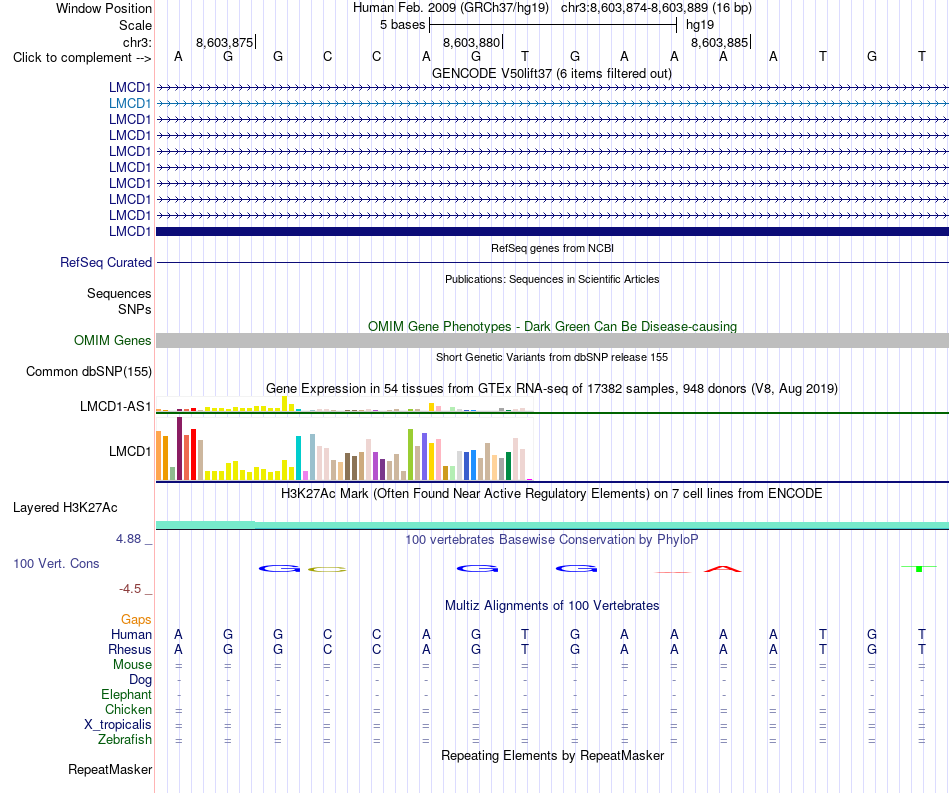
Task: Click the Window Position label
Action: pos(104,8)
